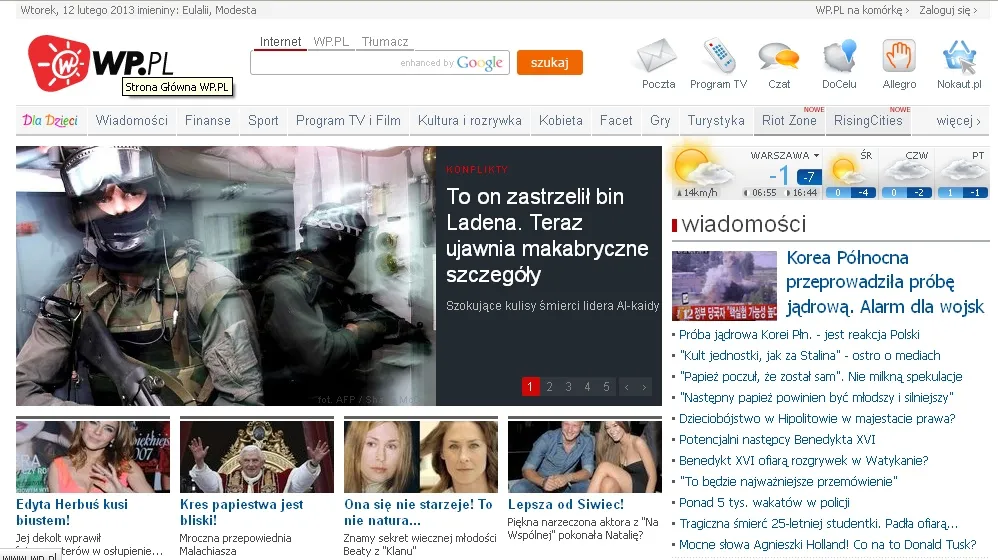Go to slide 3 in the carousel
The image size is (998, 560).
pyautogui.click(x=568, y=387)
